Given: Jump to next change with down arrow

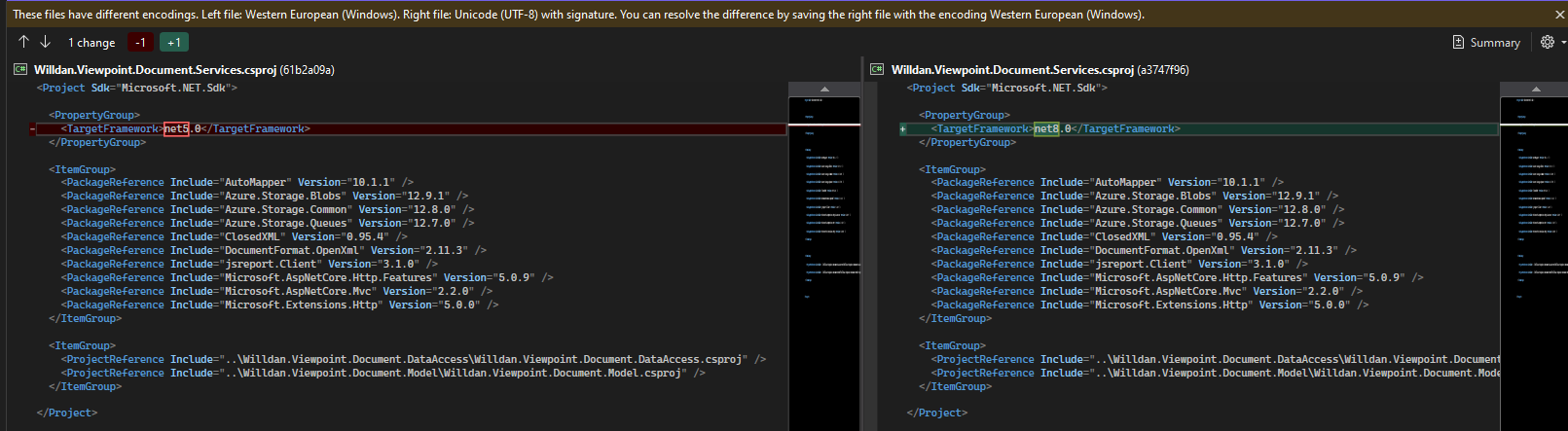Looking at the screenshot, I should click(x=45, y=42).
